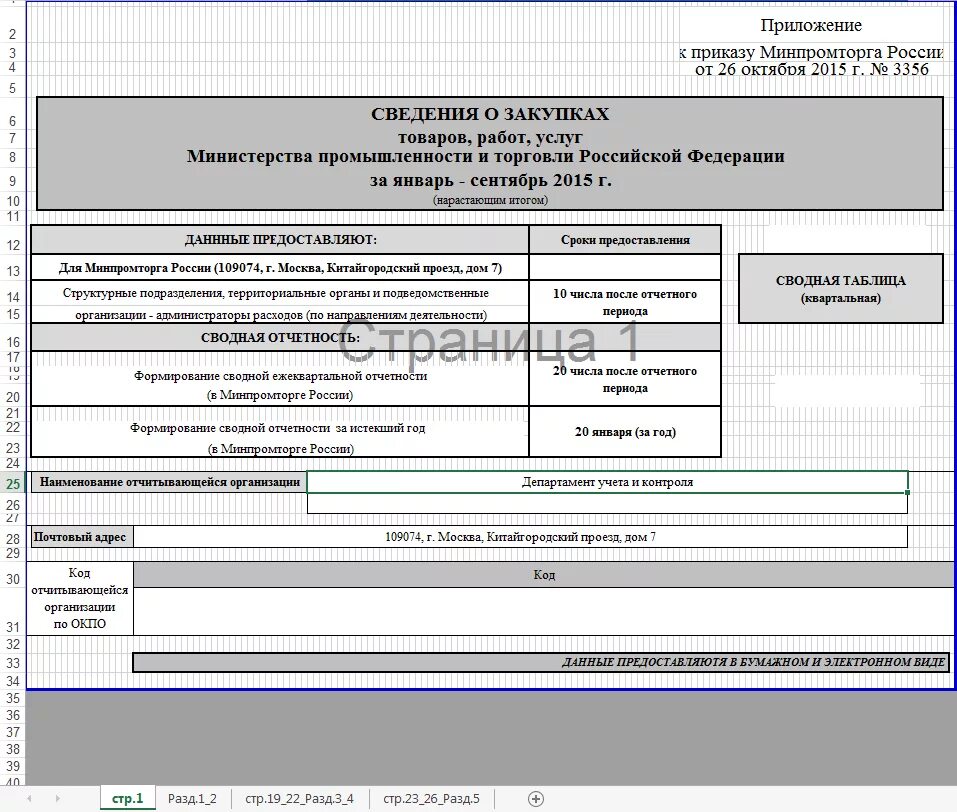Click the Министерства промышленности и торговли line
The image size is (957, 812).
click(x=485, y=156)
